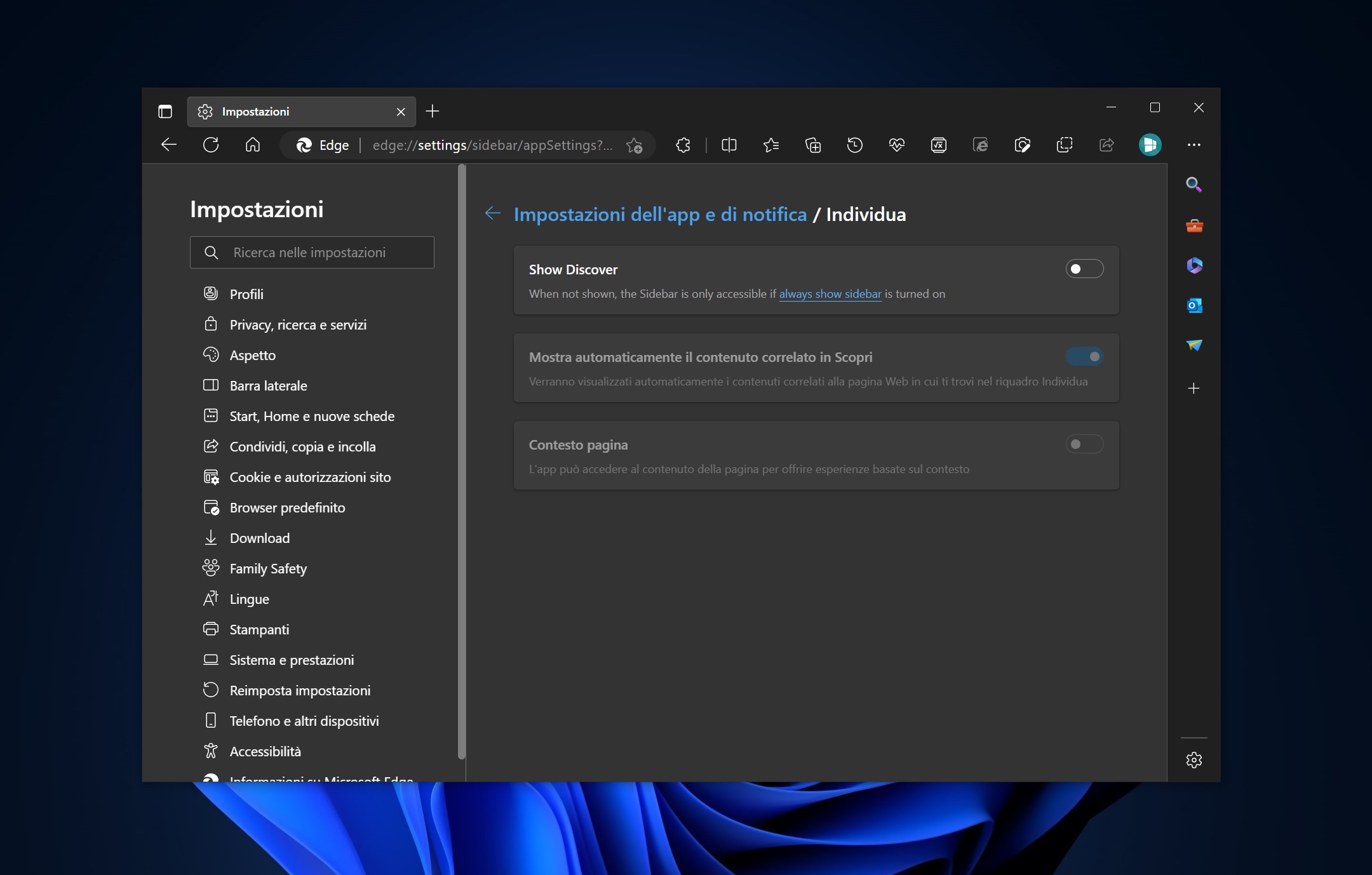Open sidebar Microsoft 365 icon
1372x875 pixels.
pos(1194,265)
